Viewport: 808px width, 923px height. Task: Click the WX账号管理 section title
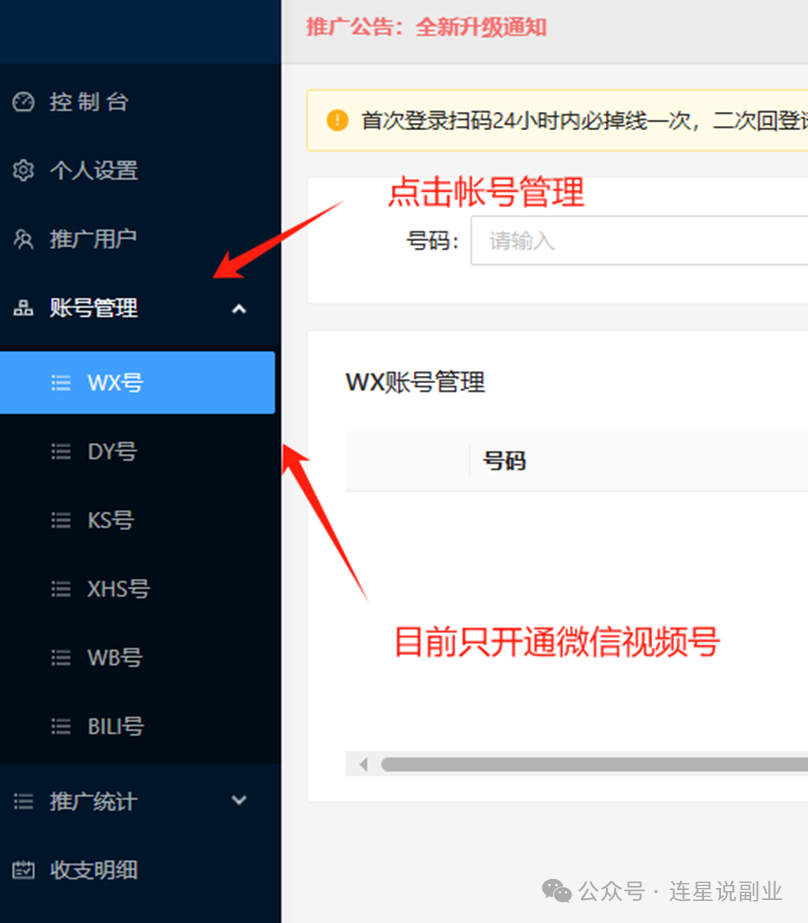[415, 382]
